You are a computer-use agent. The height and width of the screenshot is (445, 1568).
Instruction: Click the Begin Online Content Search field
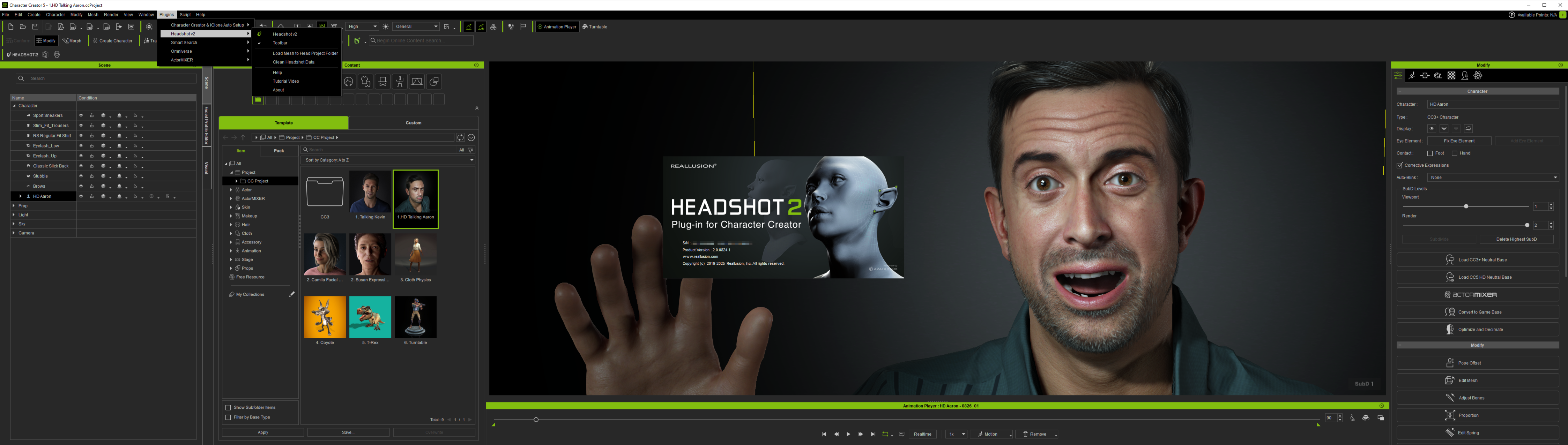[x=421, y=41]
